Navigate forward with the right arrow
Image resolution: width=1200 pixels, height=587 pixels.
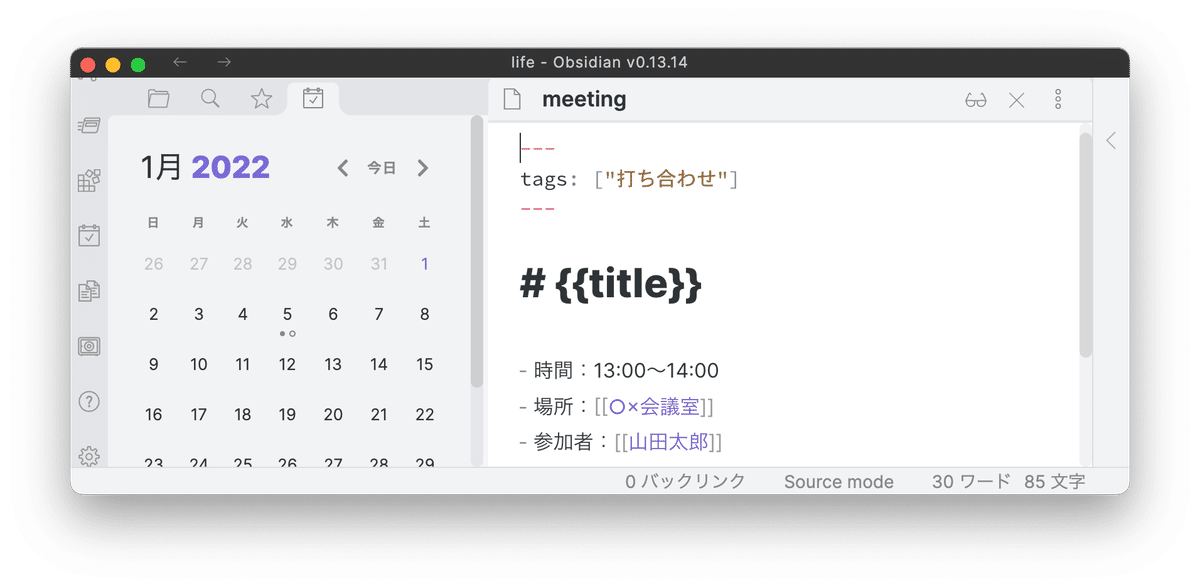pyautogui.click(x=224, y=62)
